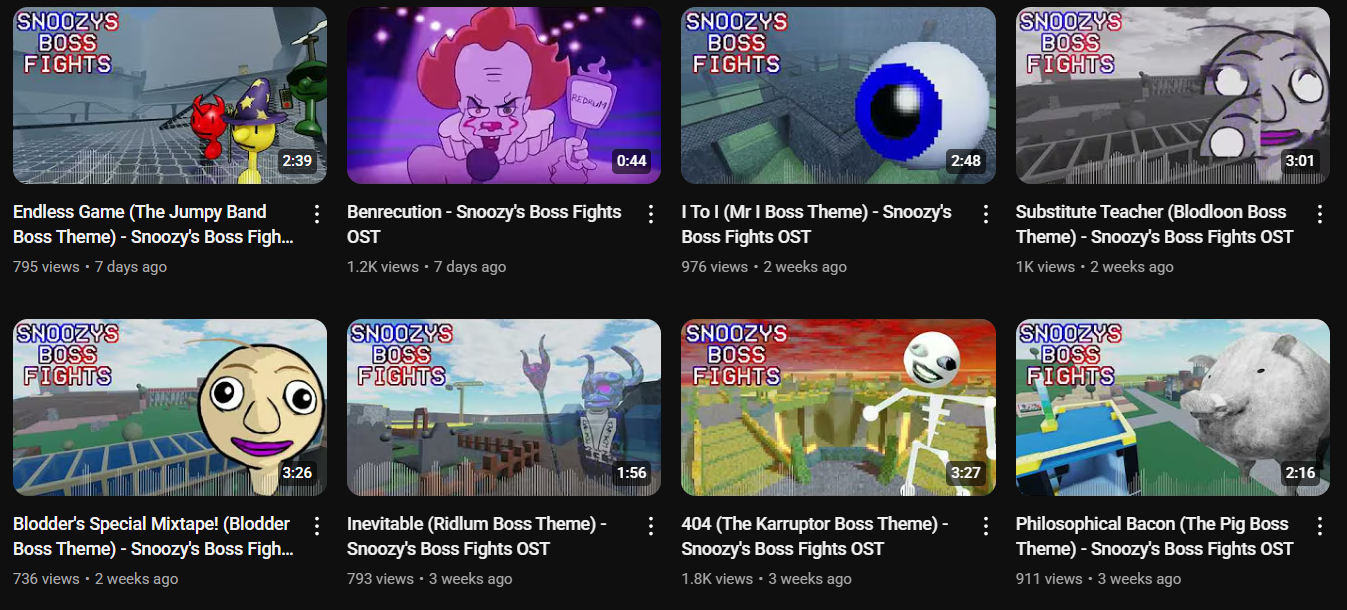The image size is (1347, 610).
Task: Open more options for Endless Game video
Action: [x=317, y=214]
